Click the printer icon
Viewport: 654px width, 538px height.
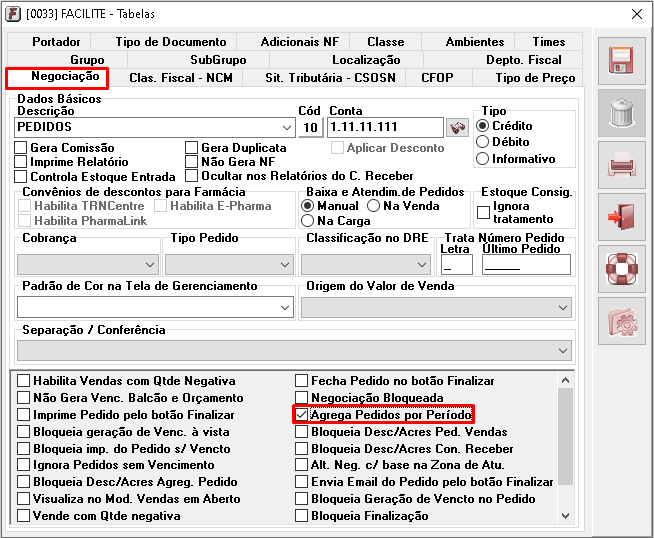point(621,165)
